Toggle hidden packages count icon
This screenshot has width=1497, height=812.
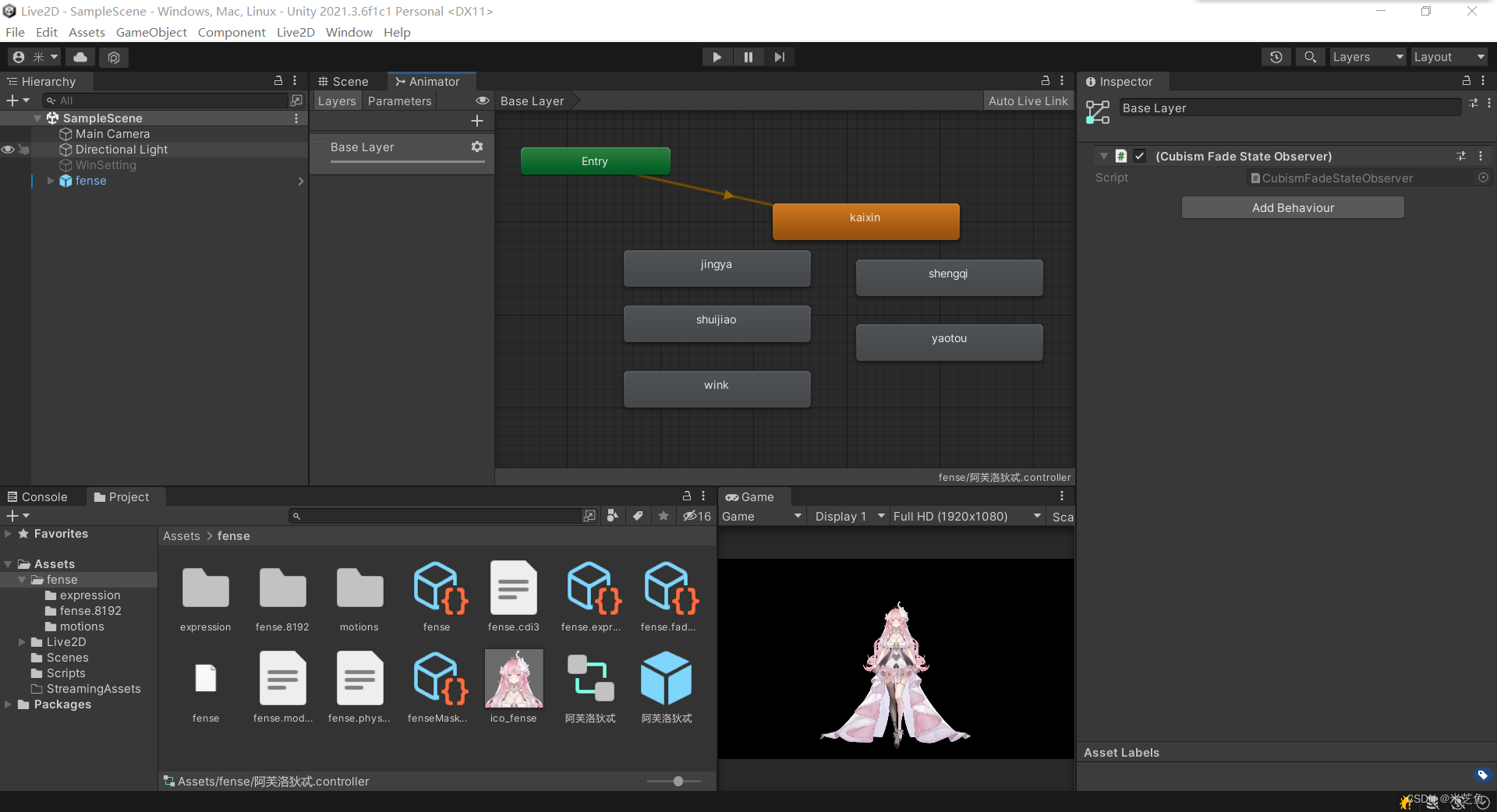697,516
